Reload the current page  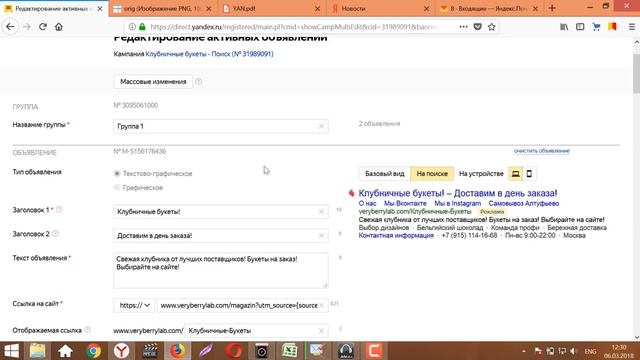pyautogui.click(x=43, y=27)
